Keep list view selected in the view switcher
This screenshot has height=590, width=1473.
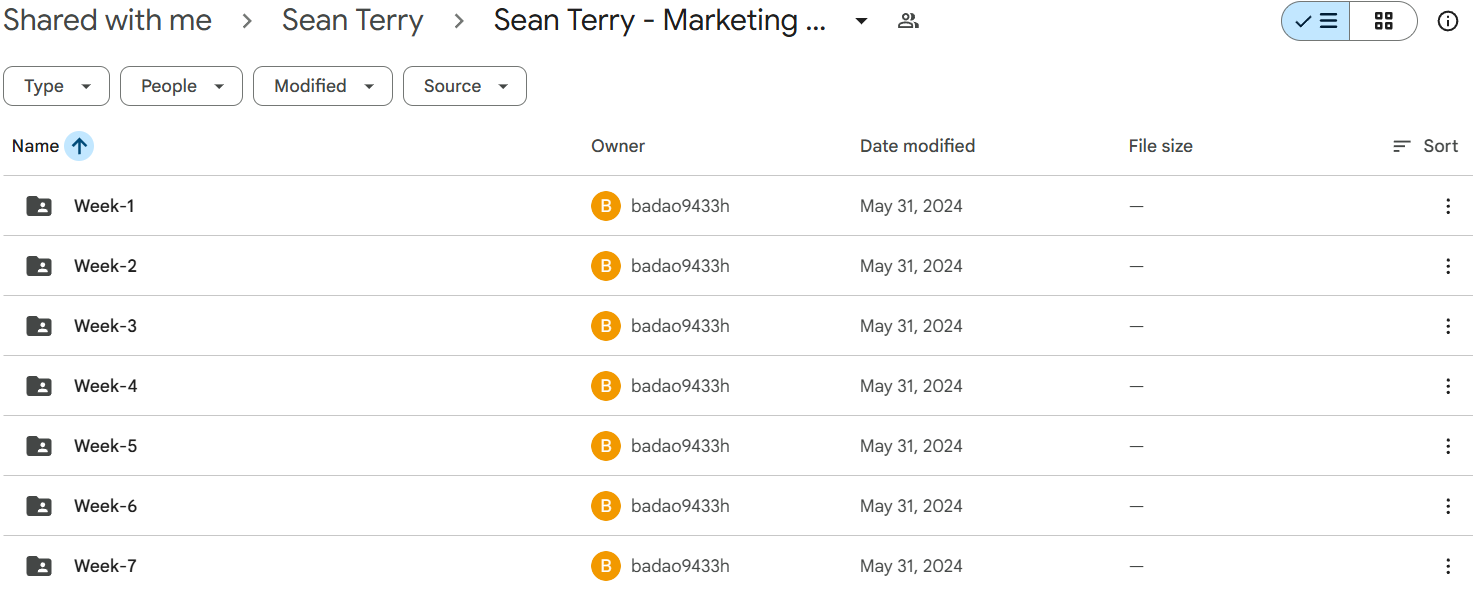click(1314, 20)
